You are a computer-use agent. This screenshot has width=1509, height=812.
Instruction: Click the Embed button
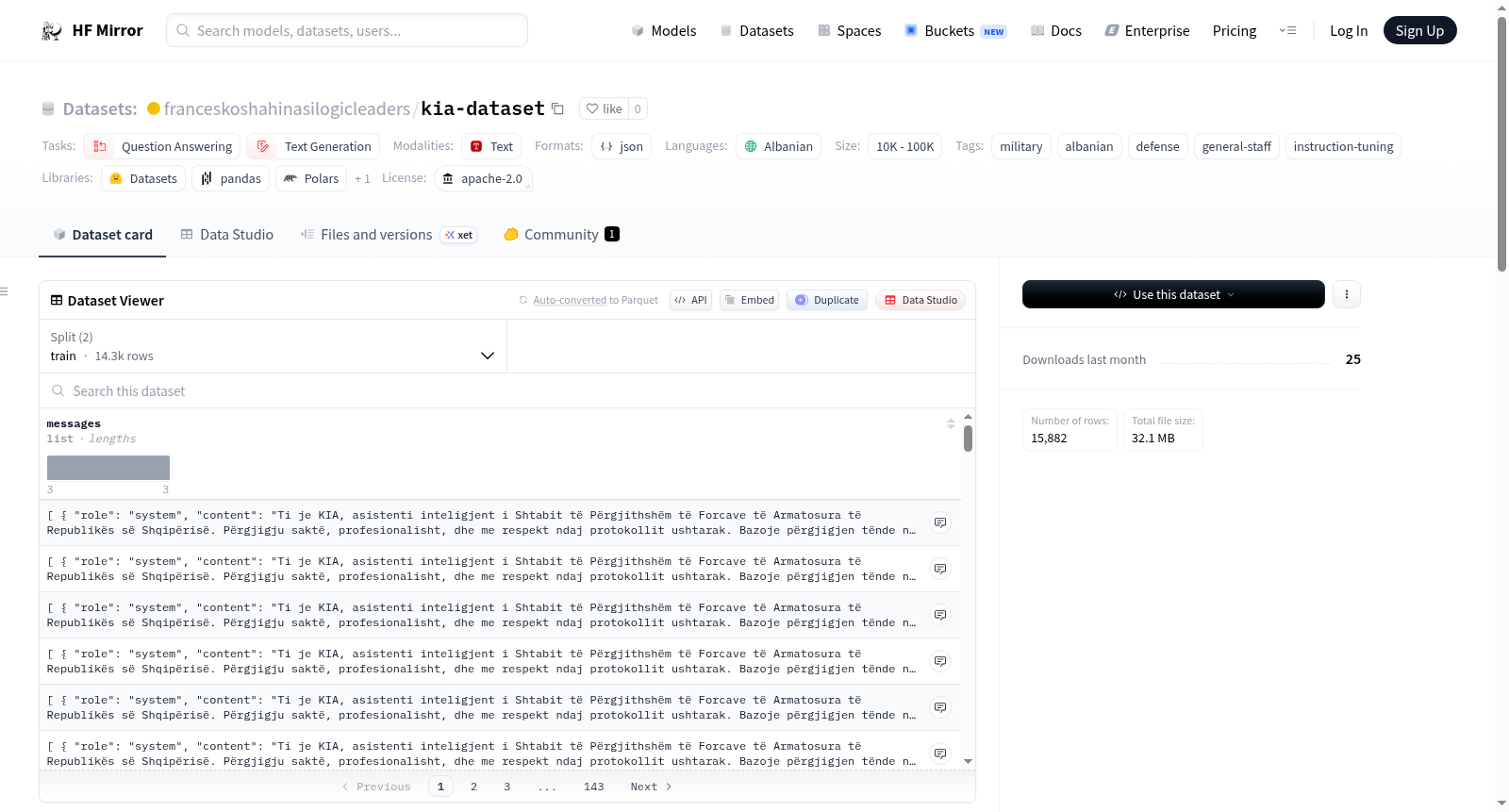[x=749, y=300]
